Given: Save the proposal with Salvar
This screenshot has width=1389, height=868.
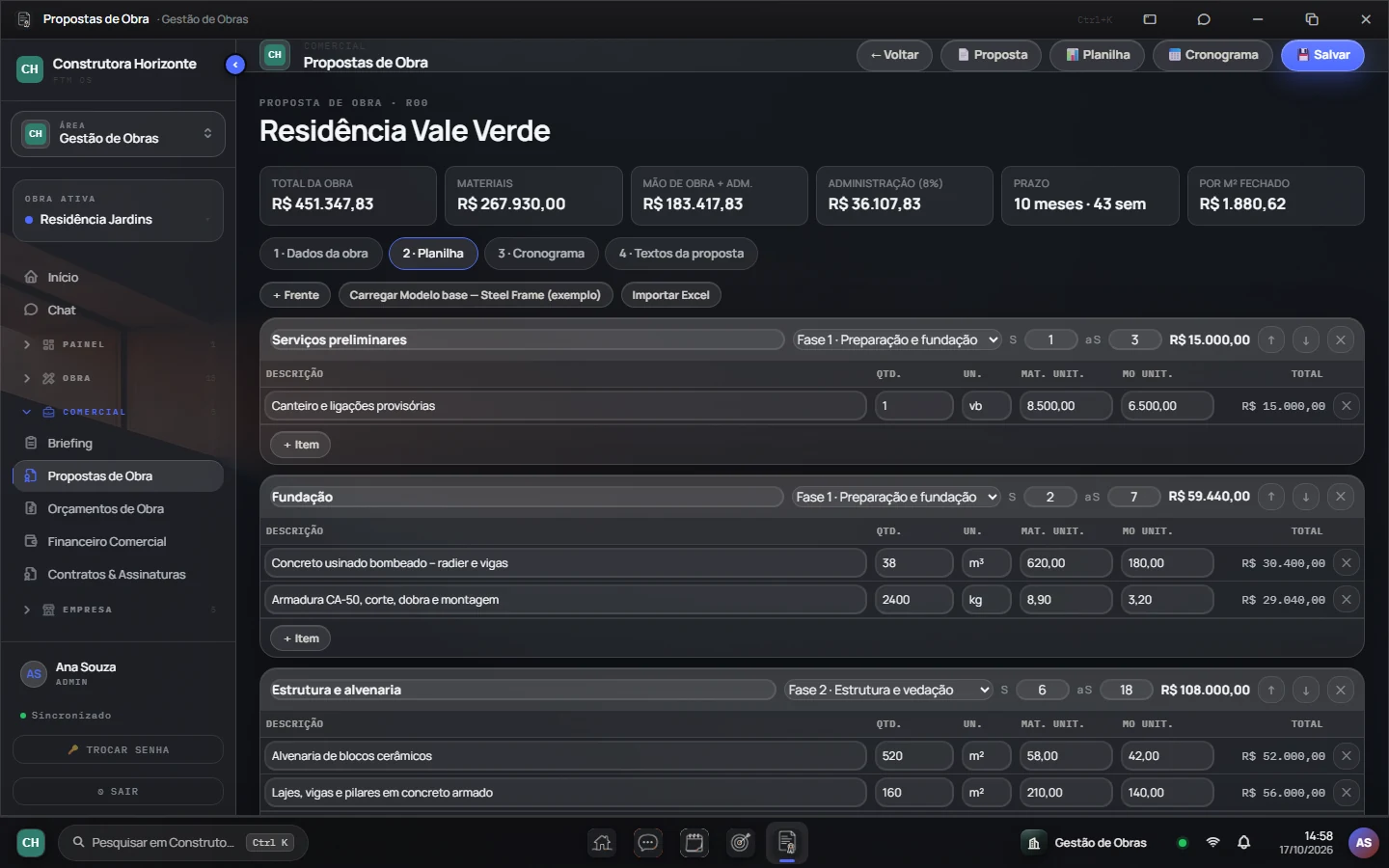Looking at the screenshot, I should click(1322, 55).
